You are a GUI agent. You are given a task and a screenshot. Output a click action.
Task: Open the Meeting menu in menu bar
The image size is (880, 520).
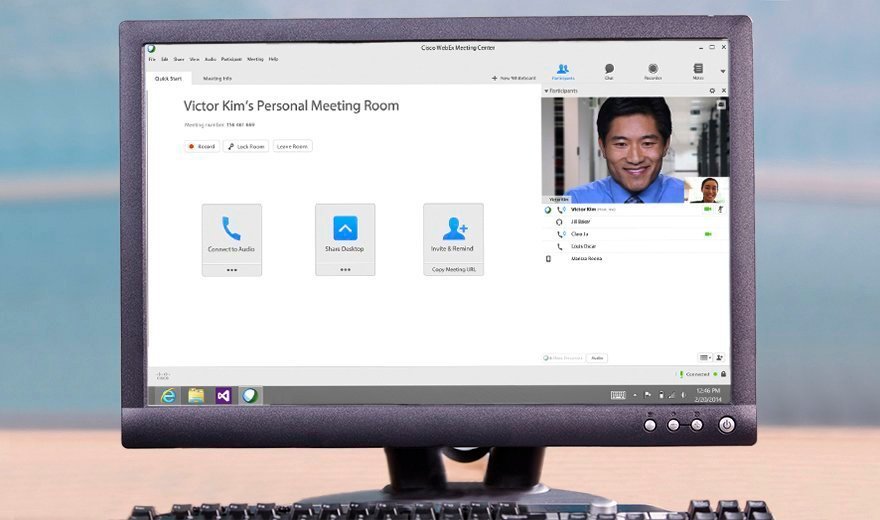[x=255, y=59]
